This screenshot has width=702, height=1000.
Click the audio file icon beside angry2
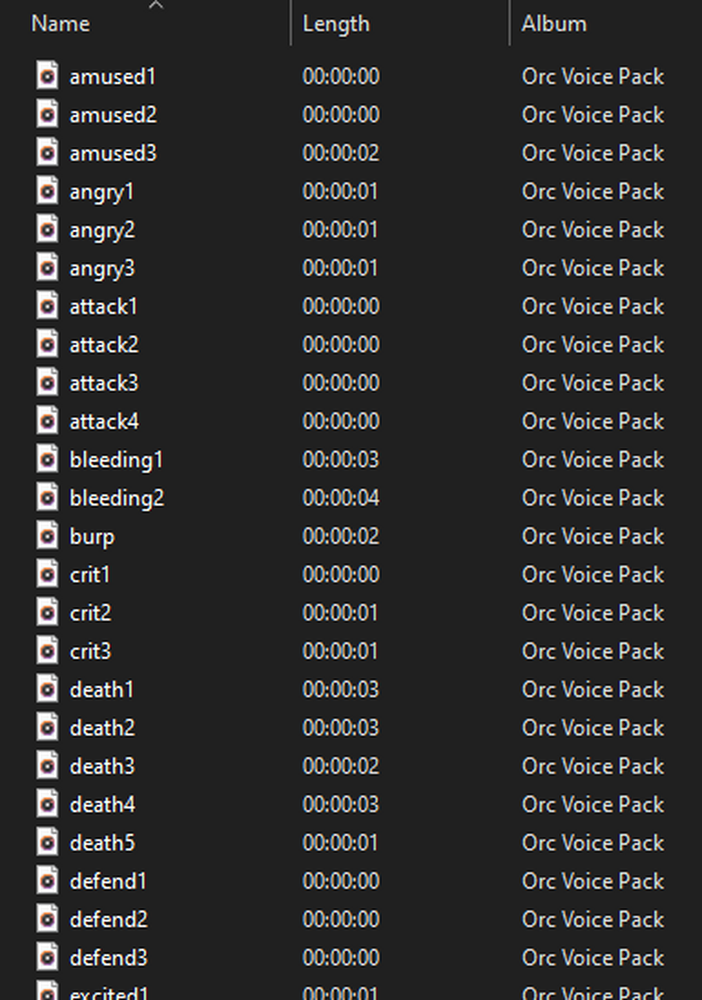[x=47, y=230]
